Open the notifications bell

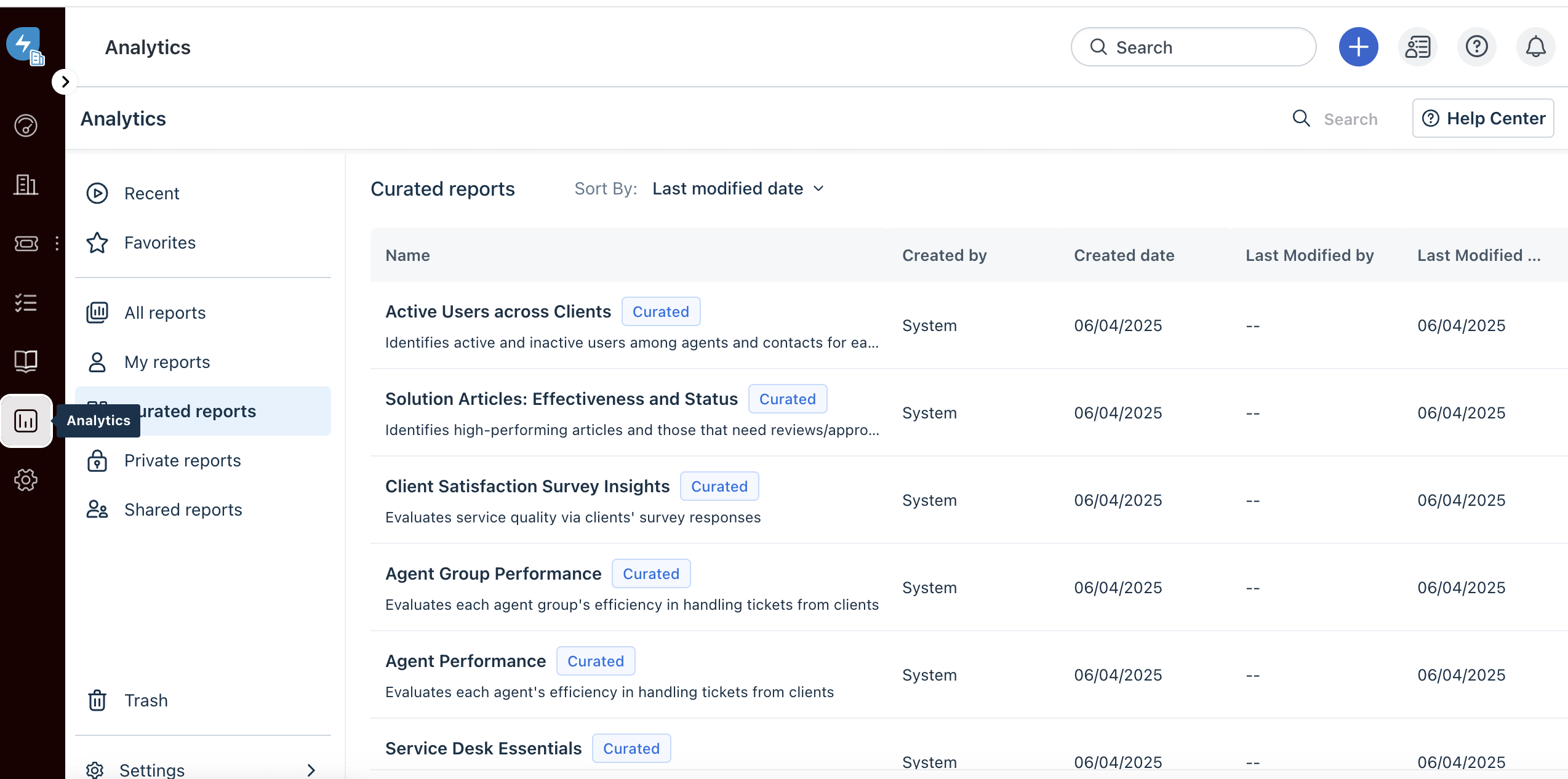tap(1535, 47)
